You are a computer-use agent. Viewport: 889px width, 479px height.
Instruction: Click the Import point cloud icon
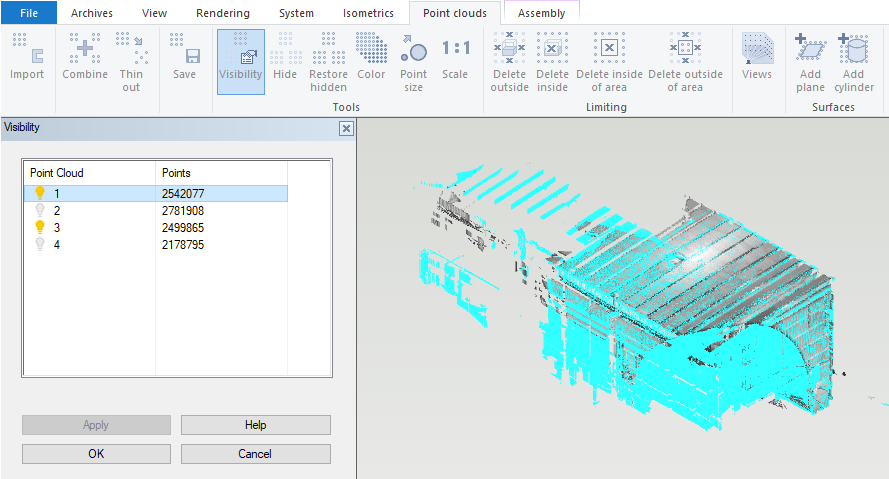pyautogui.click(x=27, y=60)
